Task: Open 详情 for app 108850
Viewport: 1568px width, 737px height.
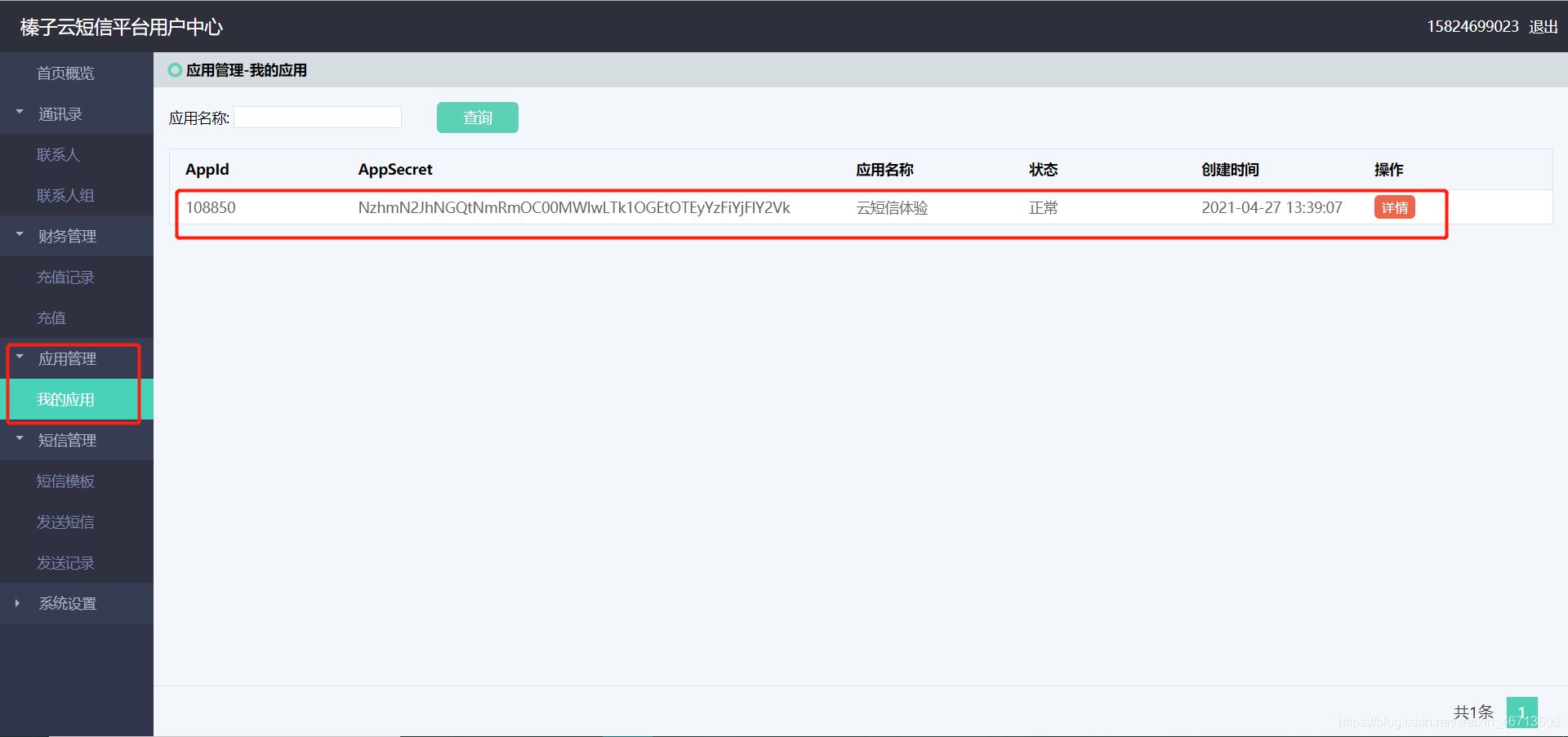Action: 1394,207
